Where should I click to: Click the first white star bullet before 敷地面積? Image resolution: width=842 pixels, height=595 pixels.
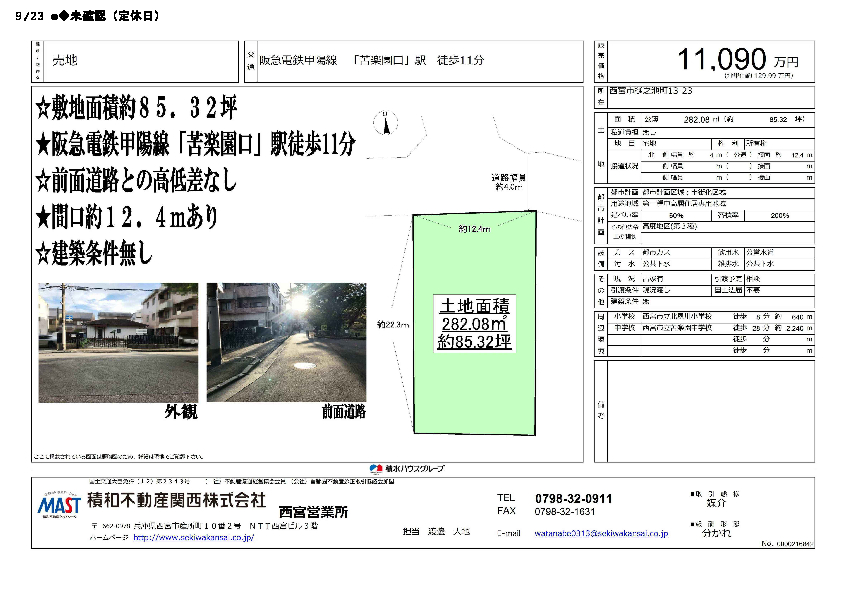tap(43, 108)
